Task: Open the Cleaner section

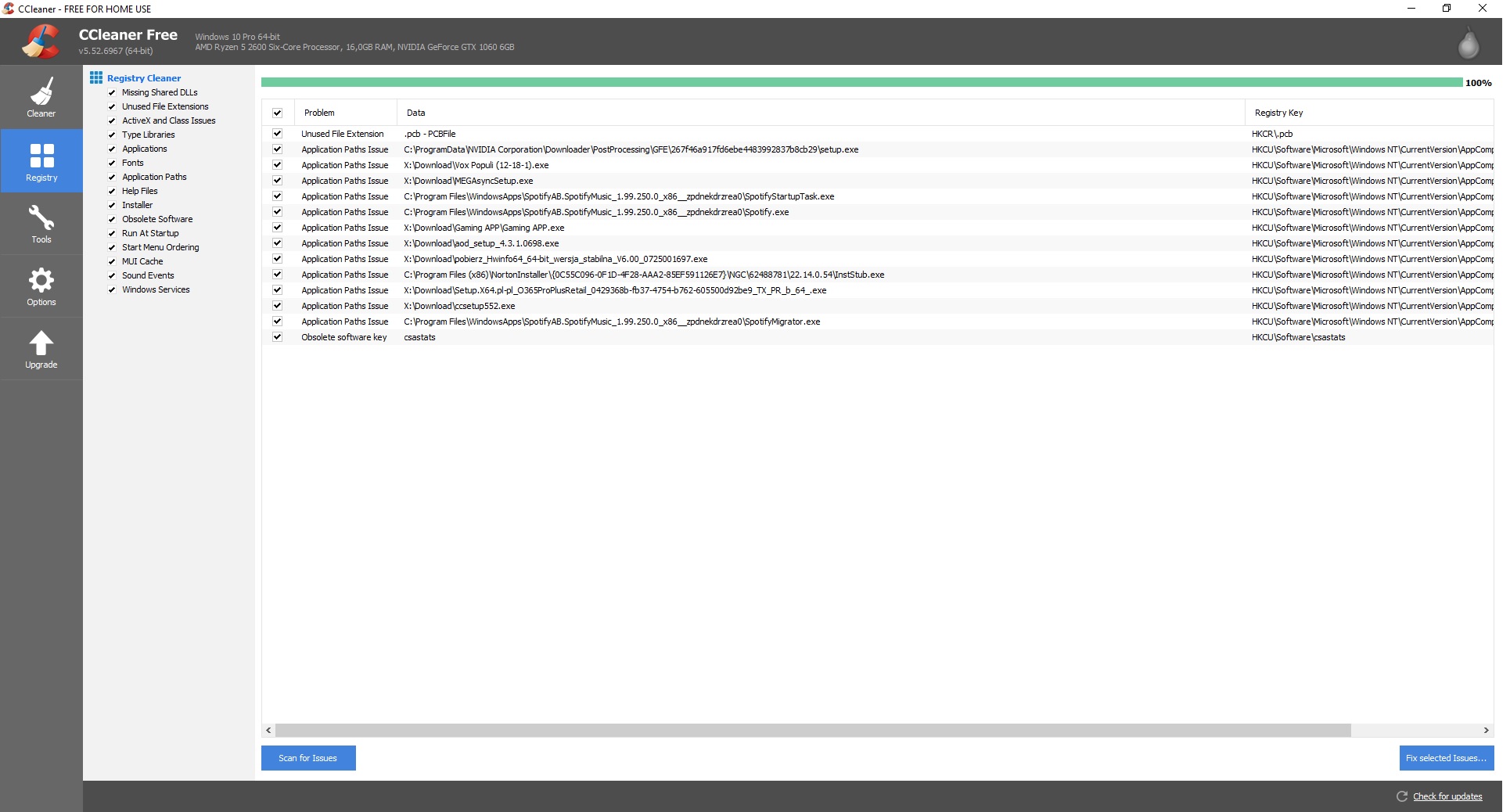Action: (x=41, y=97)
